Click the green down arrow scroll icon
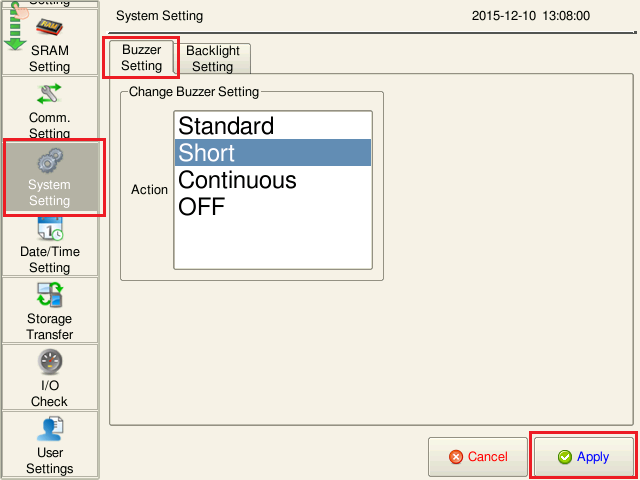The width and height of the screenshot is (640, 480). click(x=14, y=30)
